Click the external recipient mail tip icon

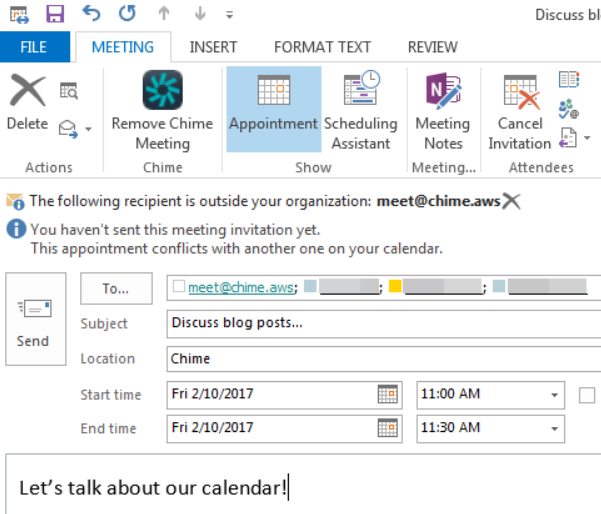(15, 201)
